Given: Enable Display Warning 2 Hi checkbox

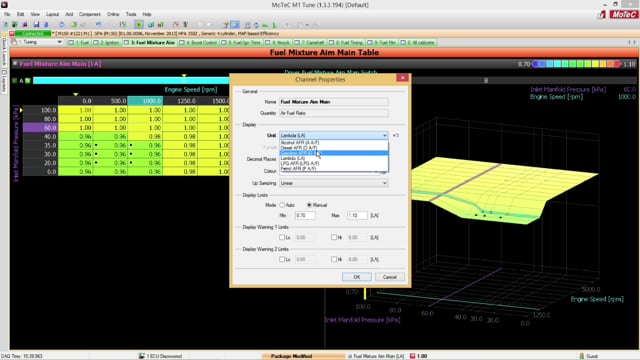Looking at the screenshot, I should coord(334,259).
